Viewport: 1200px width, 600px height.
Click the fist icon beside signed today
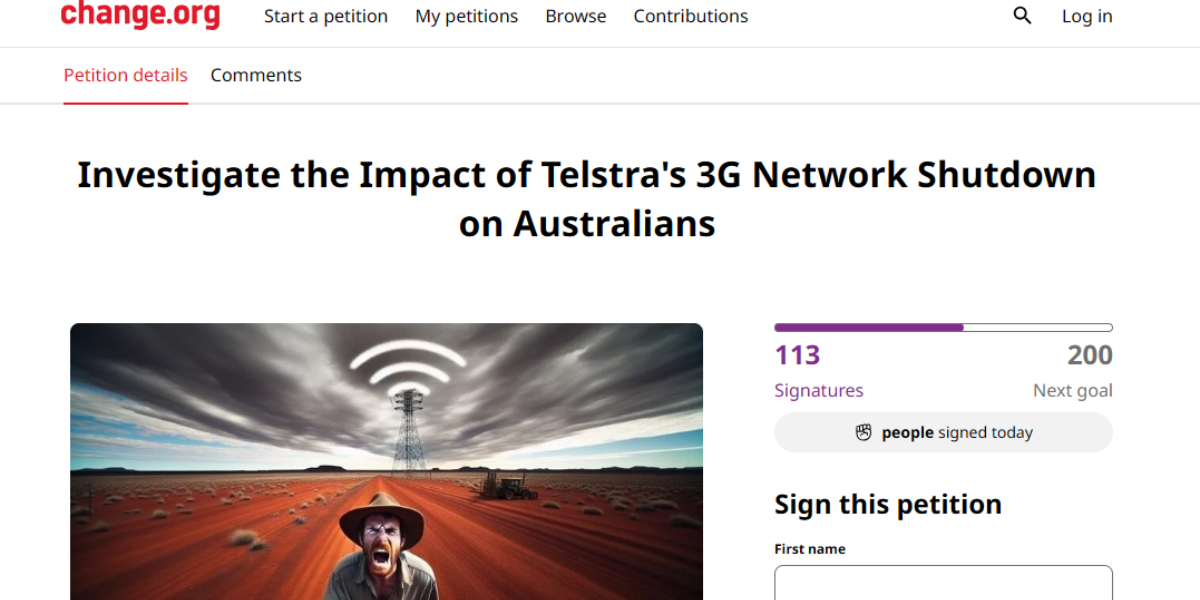(864, 432)
